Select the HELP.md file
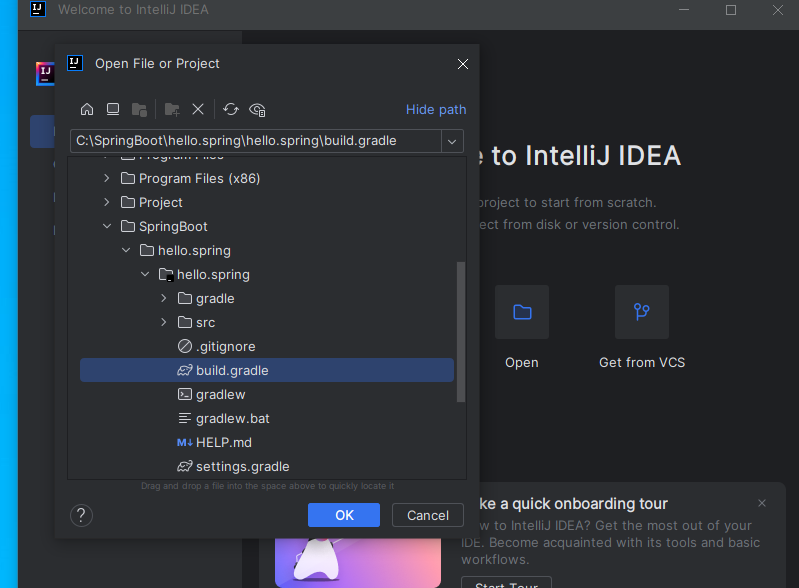Viewport: 799px width, 588px height. [267, 442]
